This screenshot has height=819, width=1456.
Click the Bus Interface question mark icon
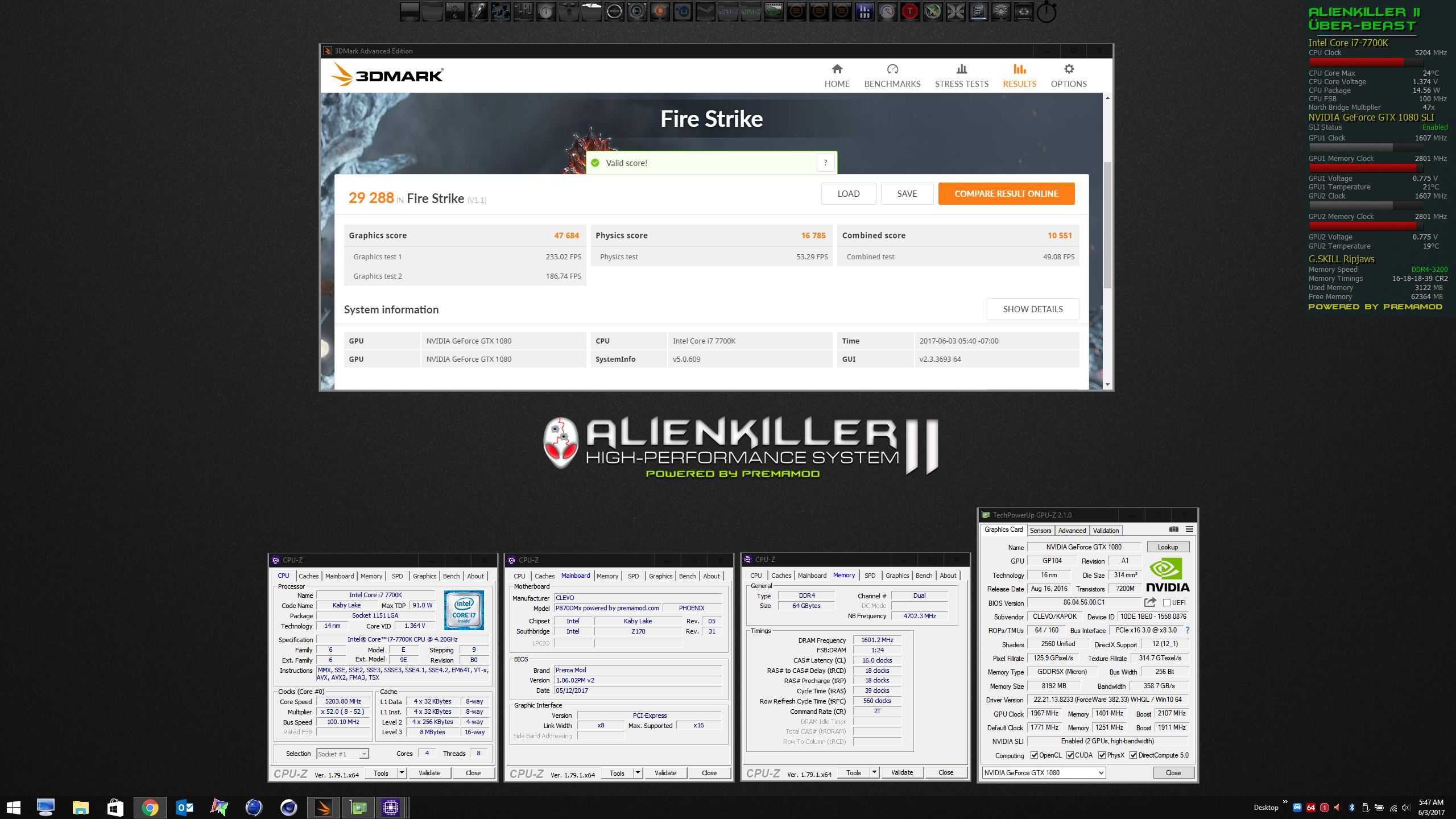pyautogui.click(x=1188, y=630)
